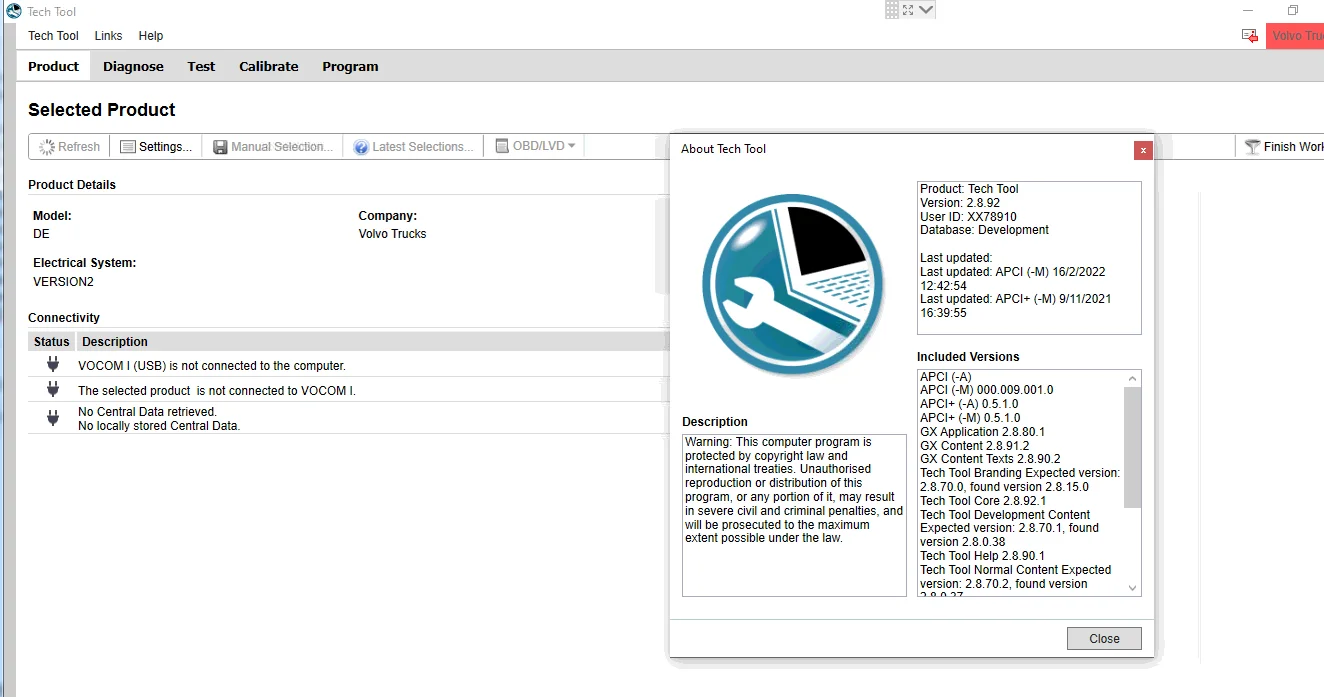
Task: Click scroll-up arrow of Included Versions list
Action: (x=1132, y=379)
